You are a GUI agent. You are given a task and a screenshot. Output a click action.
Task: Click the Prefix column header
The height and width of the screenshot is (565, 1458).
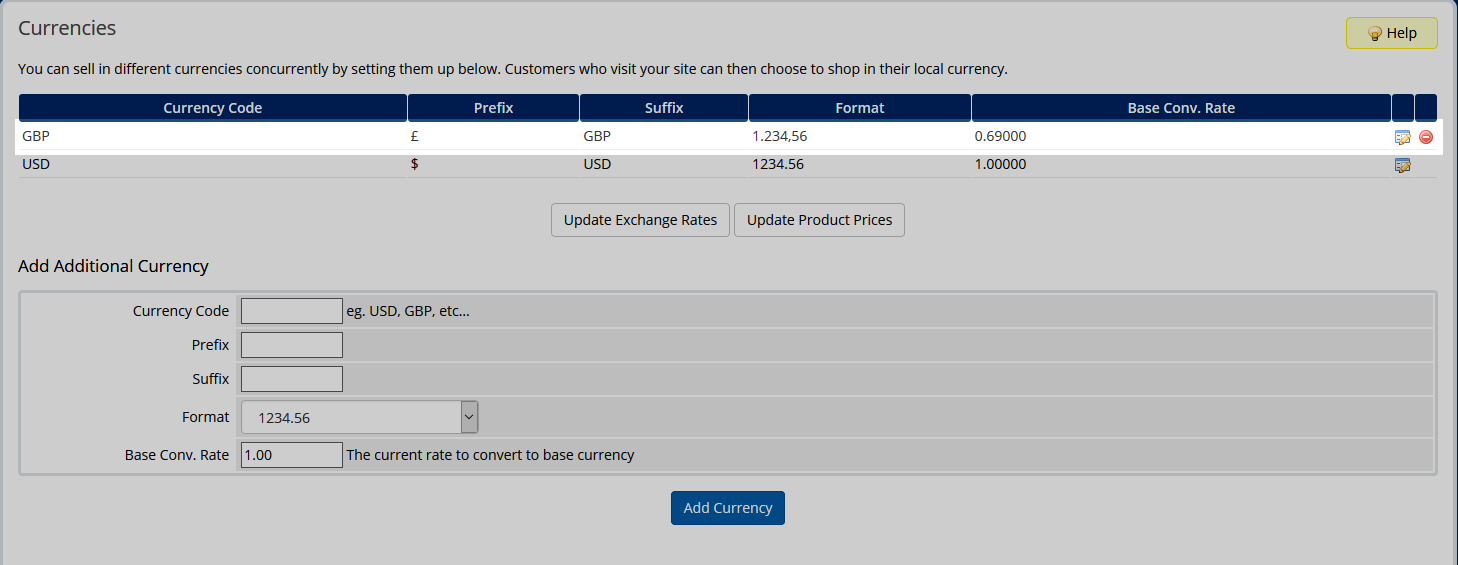coord(493,108)
